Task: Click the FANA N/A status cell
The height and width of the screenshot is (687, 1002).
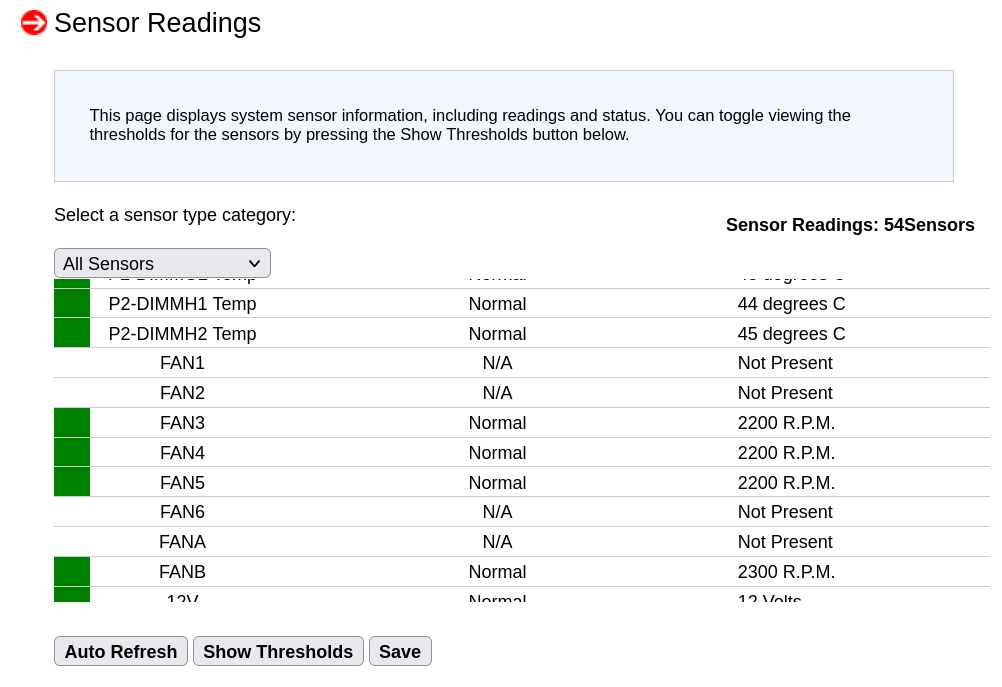Action: pos(497,542)
